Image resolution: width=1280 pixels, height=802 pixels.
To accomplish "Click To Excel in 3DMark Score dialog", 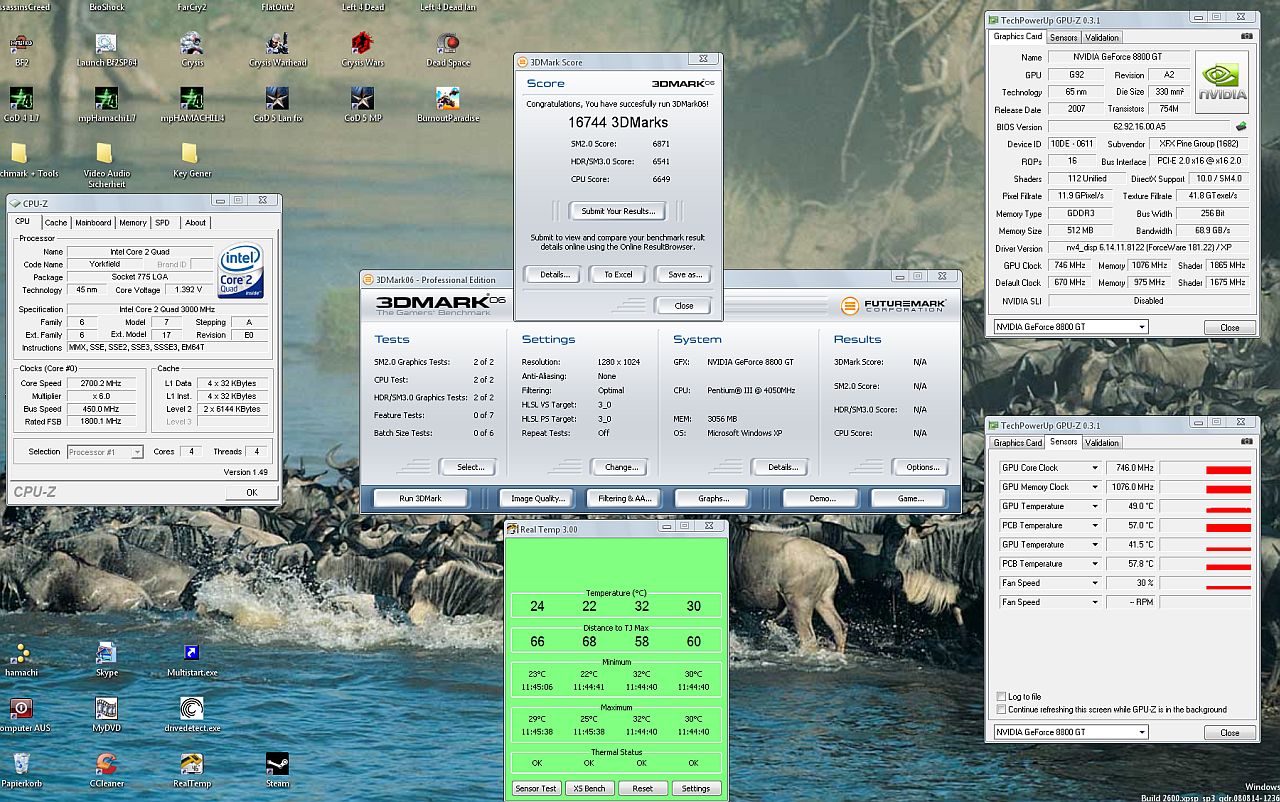I will [x=618, y=274].
